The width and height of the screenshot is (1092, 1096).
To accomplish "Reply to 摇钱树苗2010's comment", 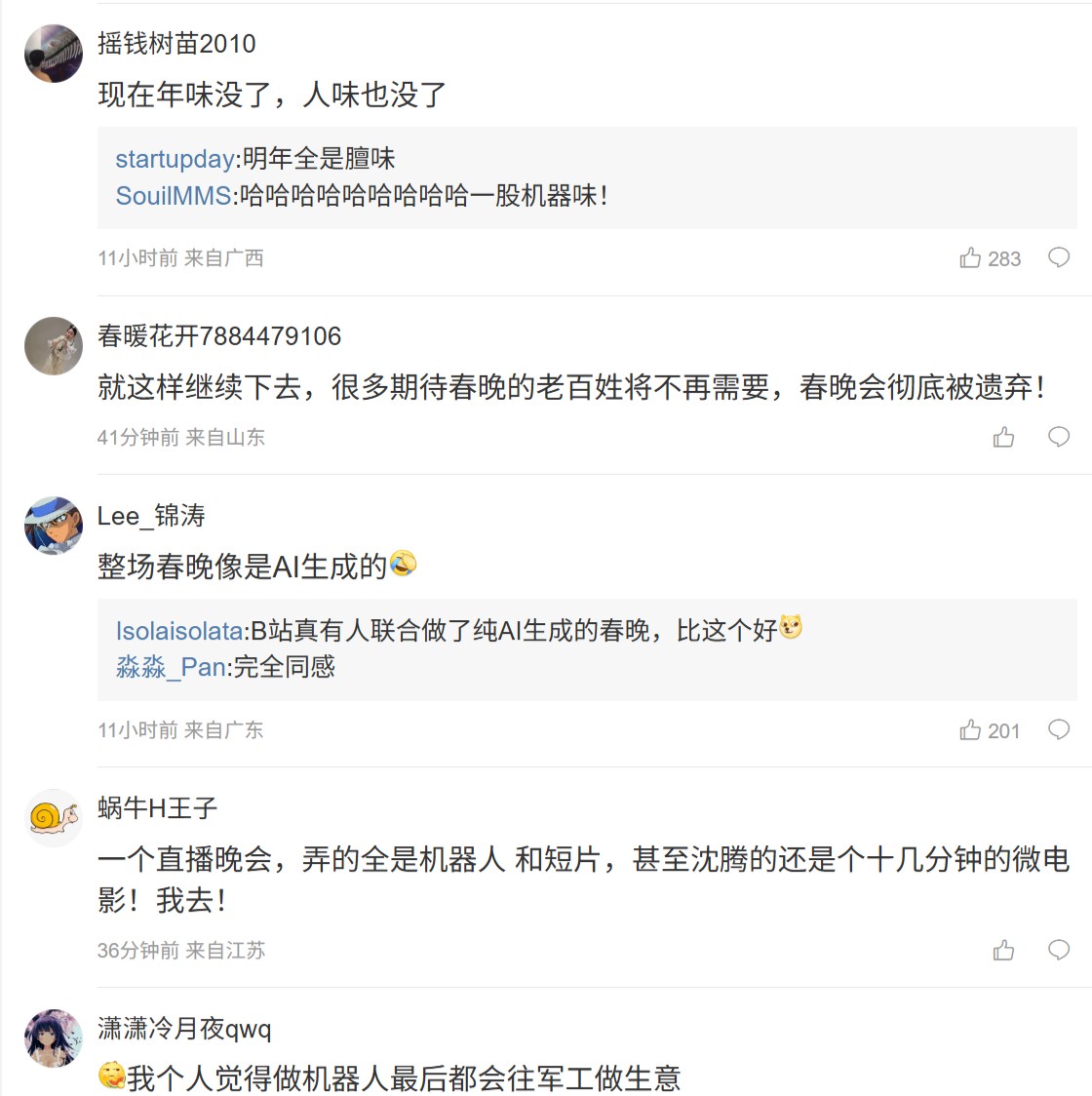I will 1059,257.
